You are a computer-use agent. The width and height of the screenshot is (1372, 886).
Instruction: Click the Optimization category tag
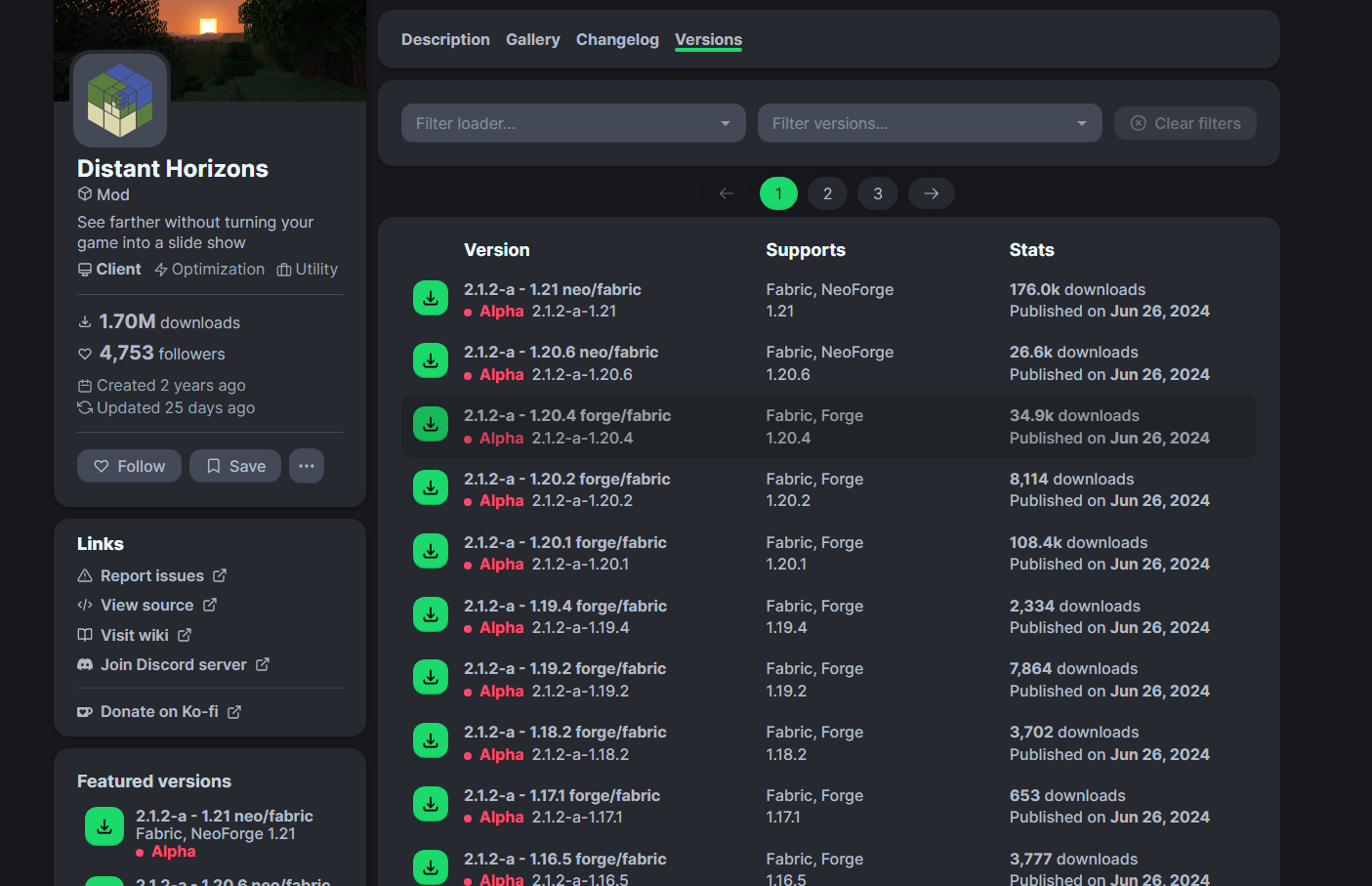click(x=209, y=269)
